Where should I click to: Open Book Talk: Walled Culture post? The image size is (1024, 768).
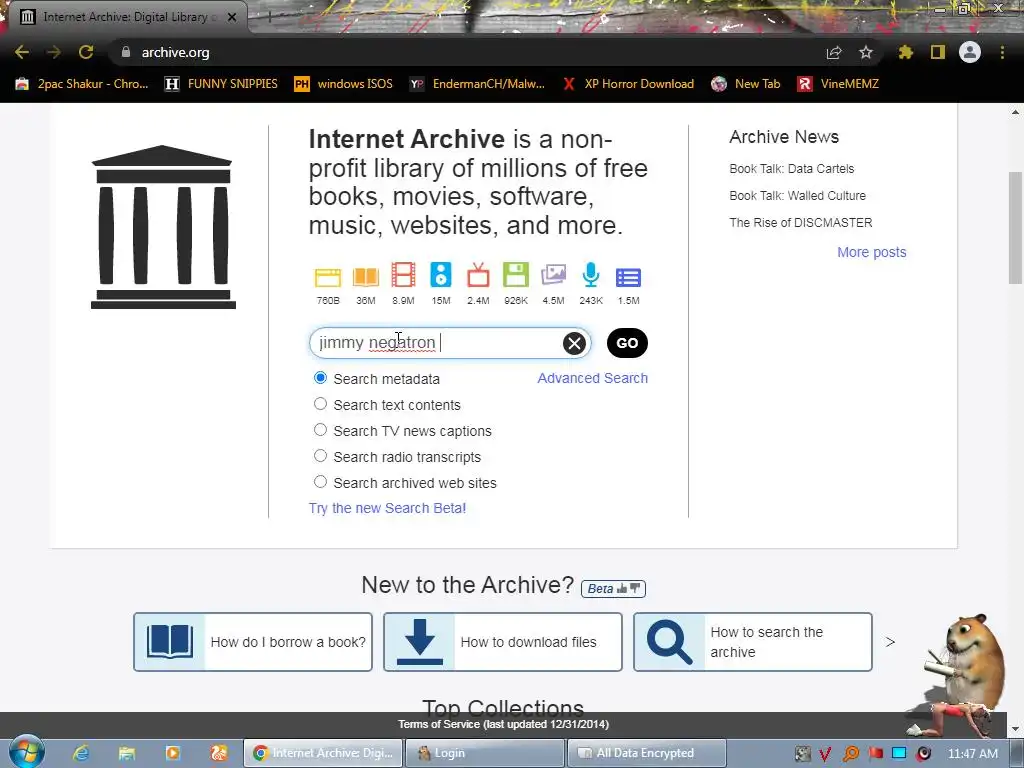797,195
